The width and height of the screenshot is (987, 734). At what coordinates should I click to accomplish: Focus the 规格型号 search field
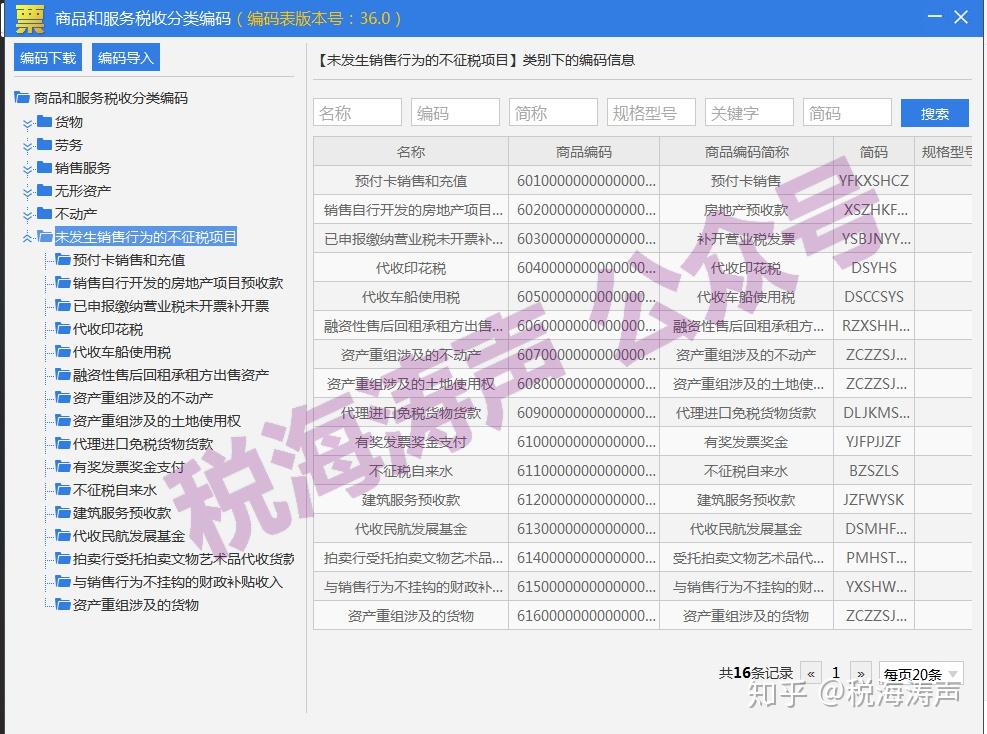[x=651, y=113]
